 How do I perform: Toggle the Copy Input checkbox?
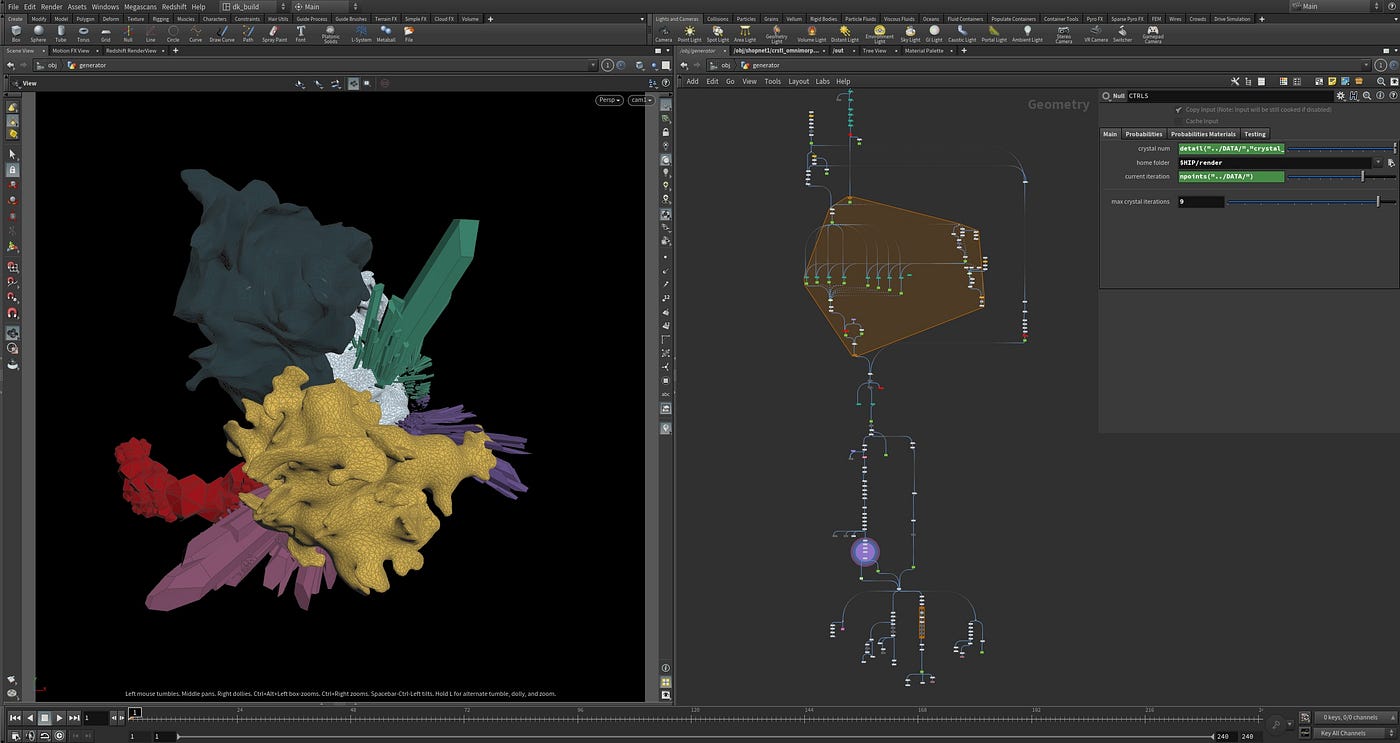coord(1179,109)
